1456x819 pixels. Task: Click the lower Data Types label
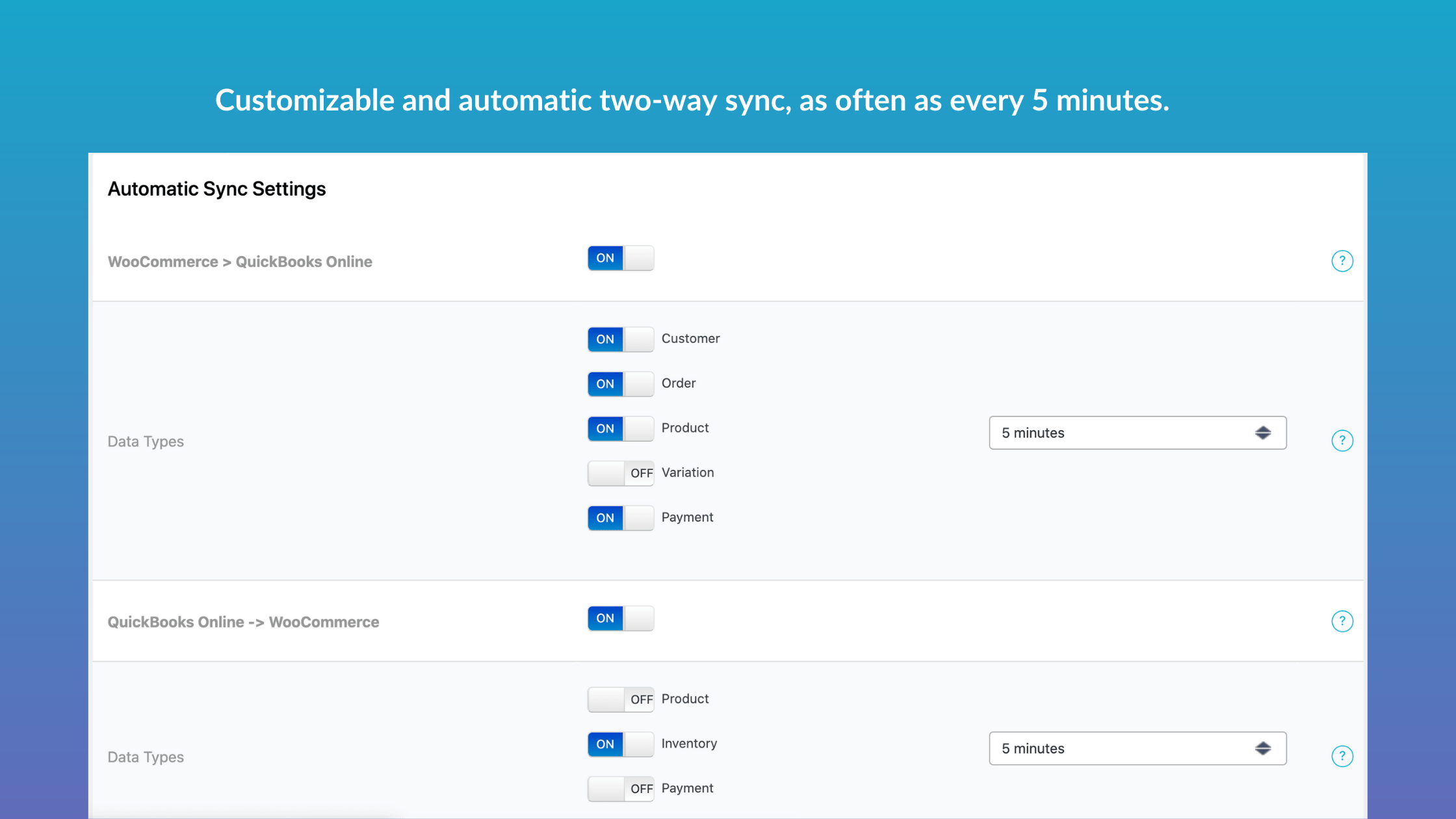tap(146, 757)
